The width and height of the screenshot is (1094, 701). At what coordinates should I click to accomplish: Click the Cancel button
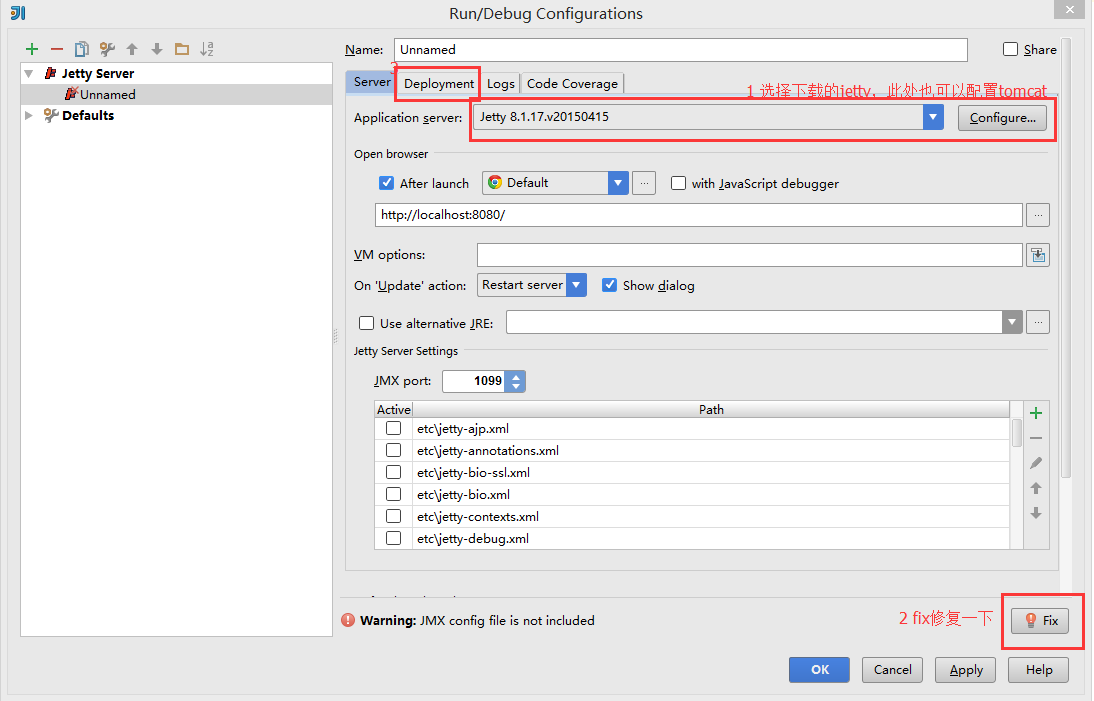(x=892, y=670)
